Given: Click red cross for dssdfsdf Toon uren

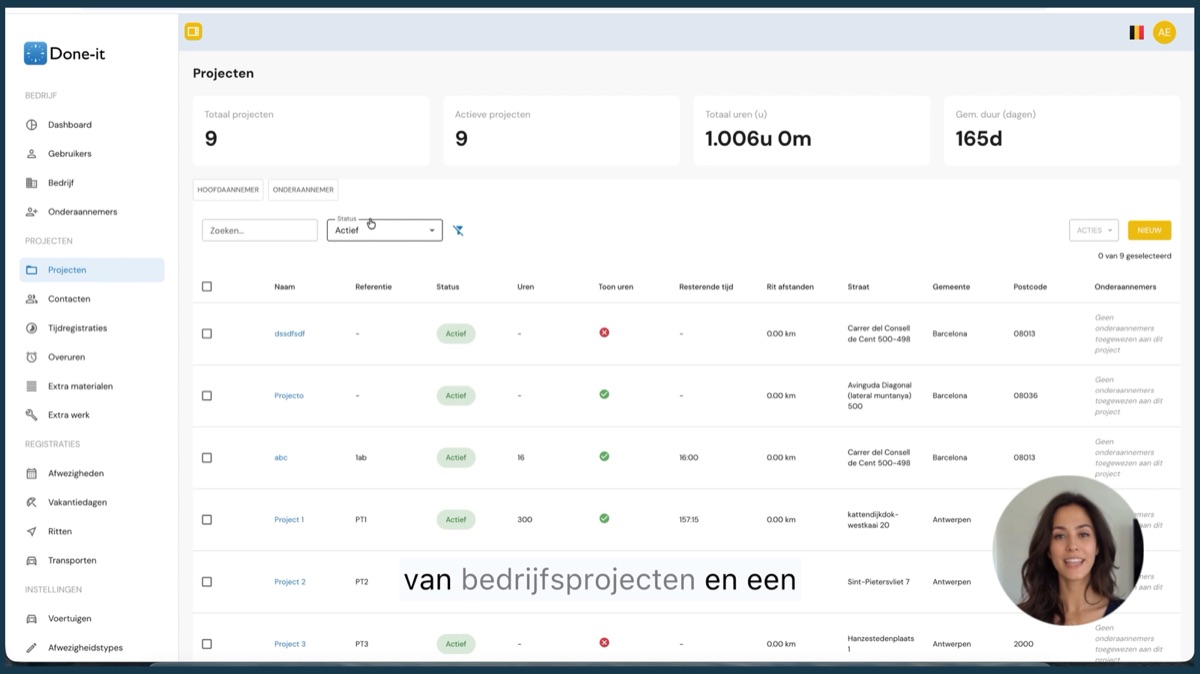Looking at the screenshot, I should click(x=604, y=332).
